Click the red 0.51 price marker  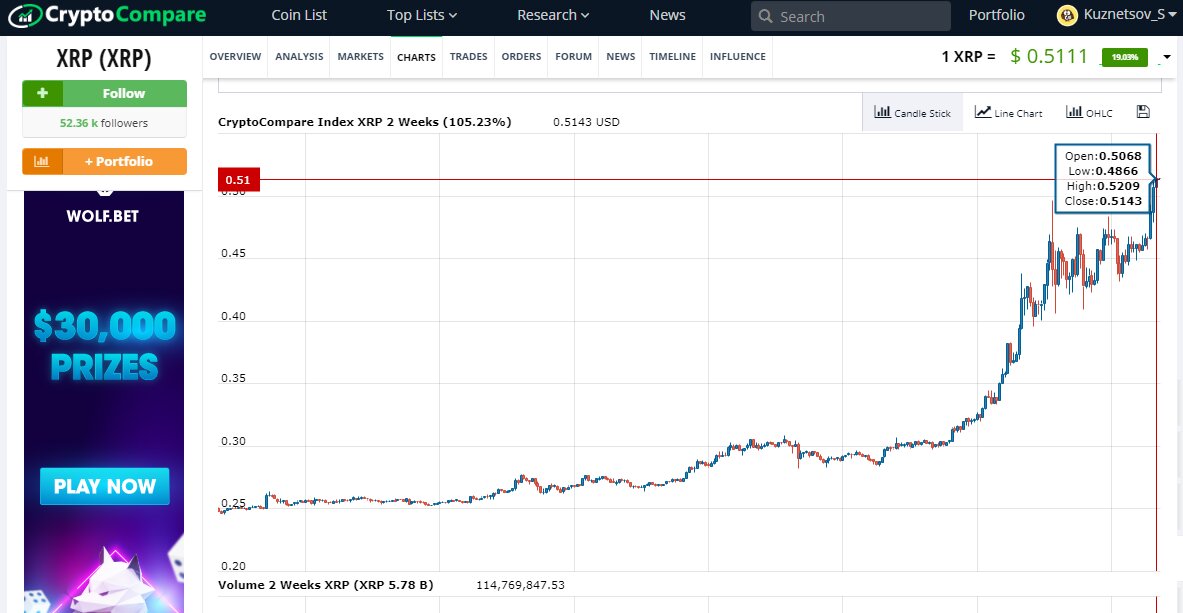tap(238, 180)
